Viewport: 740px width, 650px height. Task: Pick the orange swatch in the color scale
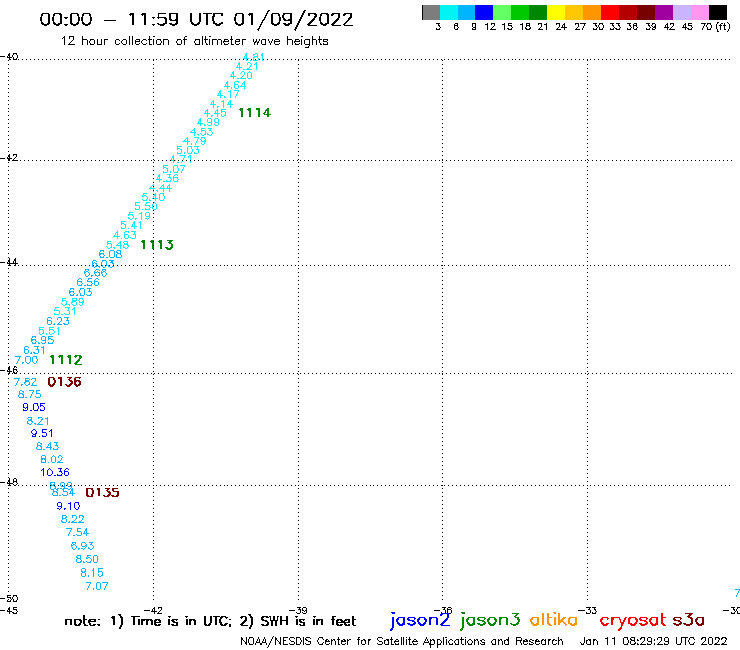pos(592,13)
